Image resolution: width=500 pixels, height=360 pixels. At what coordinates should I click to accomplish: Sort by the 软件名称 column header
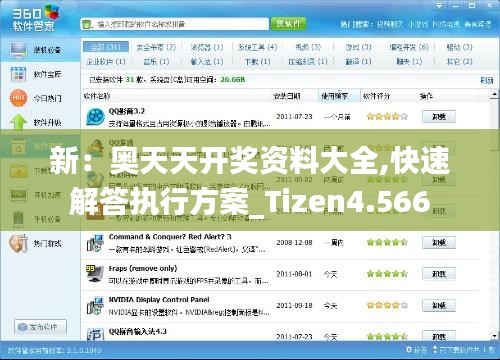[x=97, y=96]
